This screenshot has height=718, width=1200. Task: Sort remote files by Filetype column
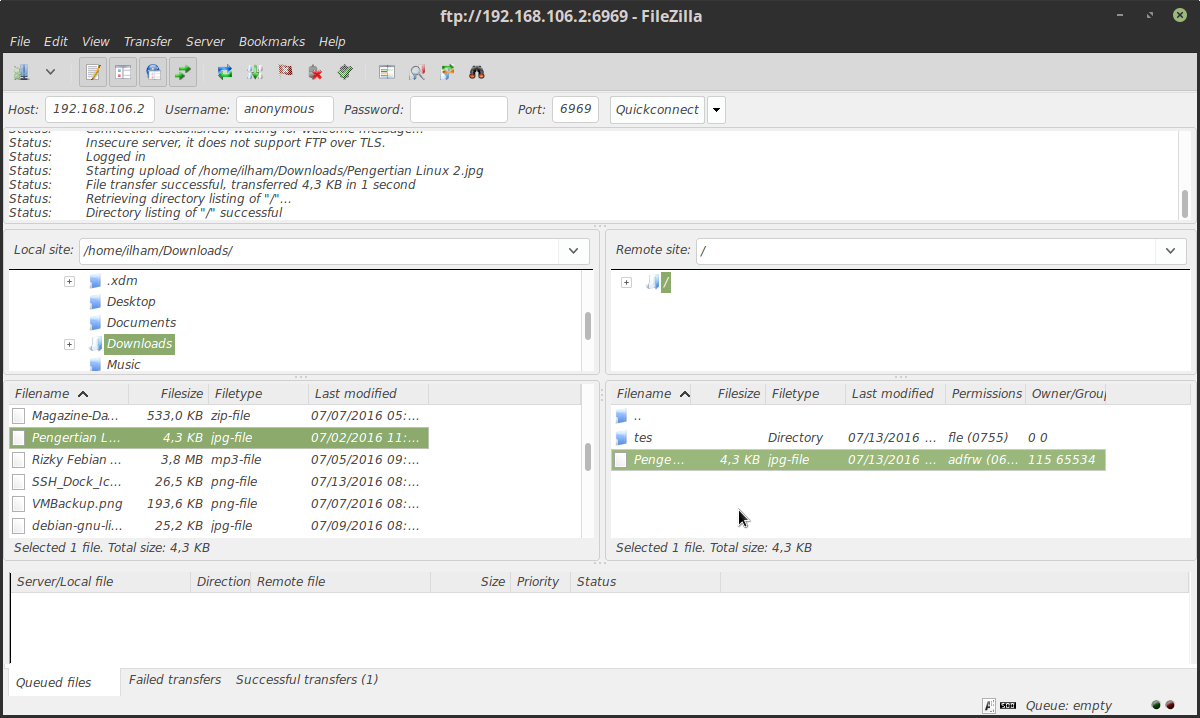point(805,394)
